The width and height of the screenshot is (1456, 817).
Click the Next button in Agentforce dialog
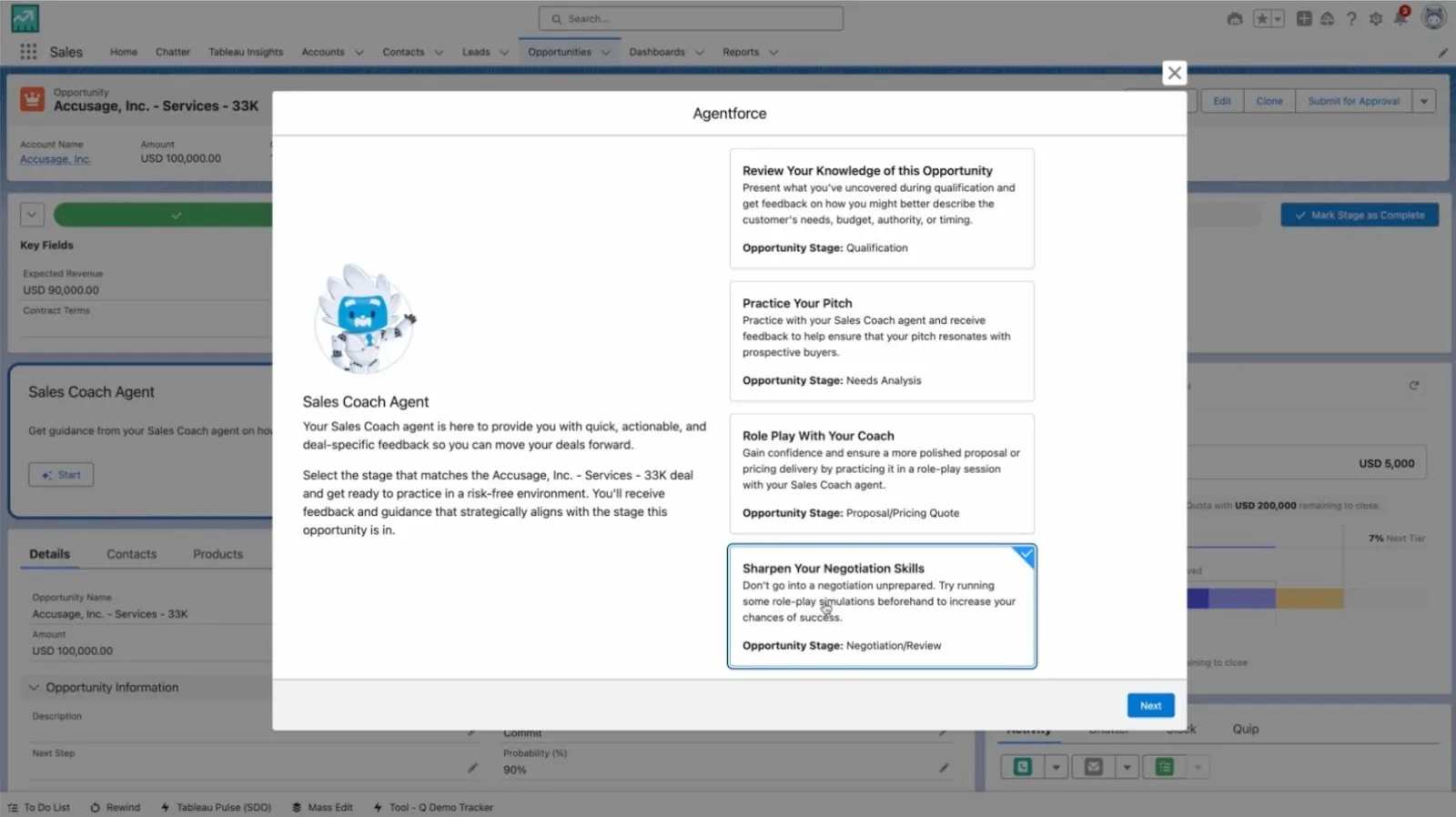1150,706
